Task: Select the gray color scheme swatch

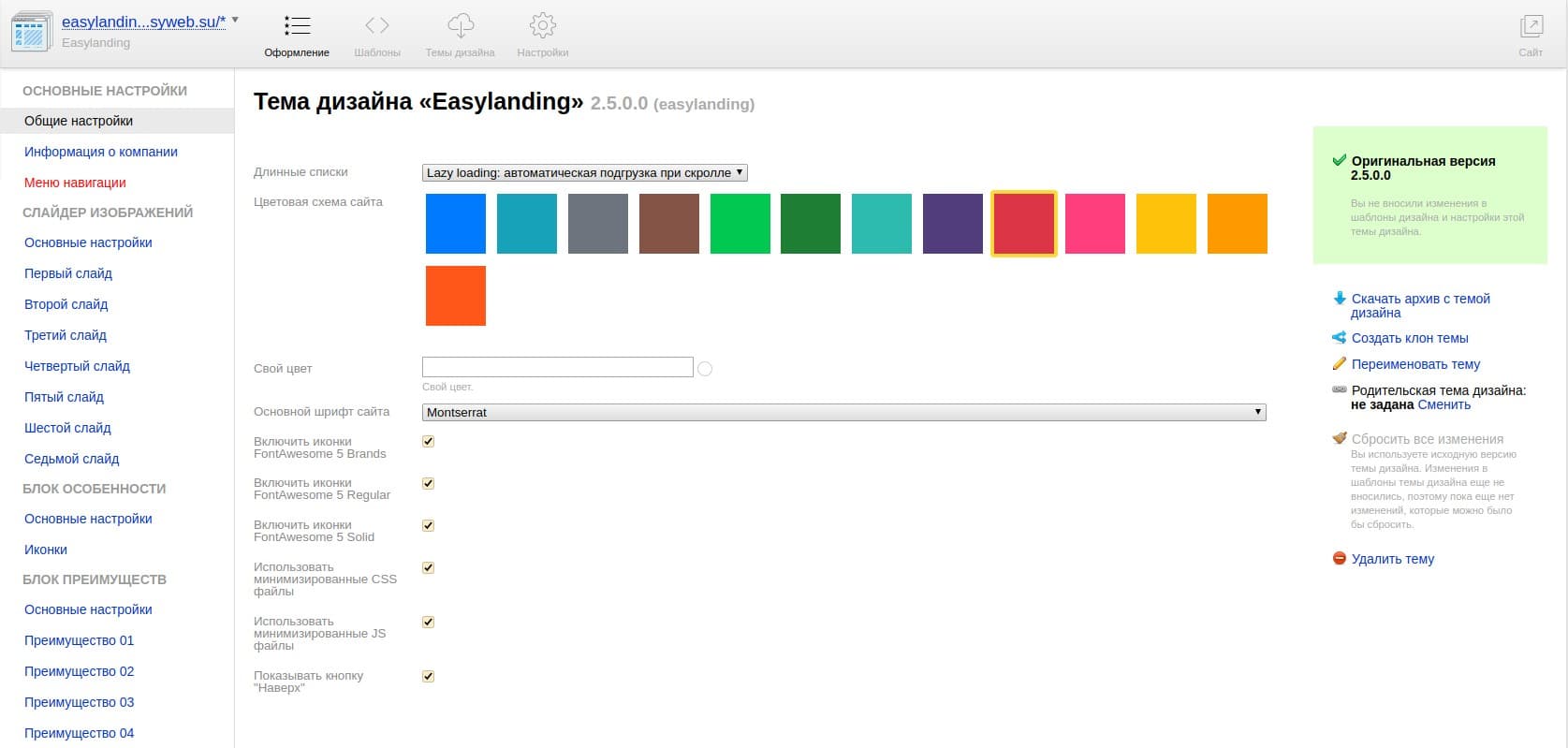Action: (x=598, y=224)
